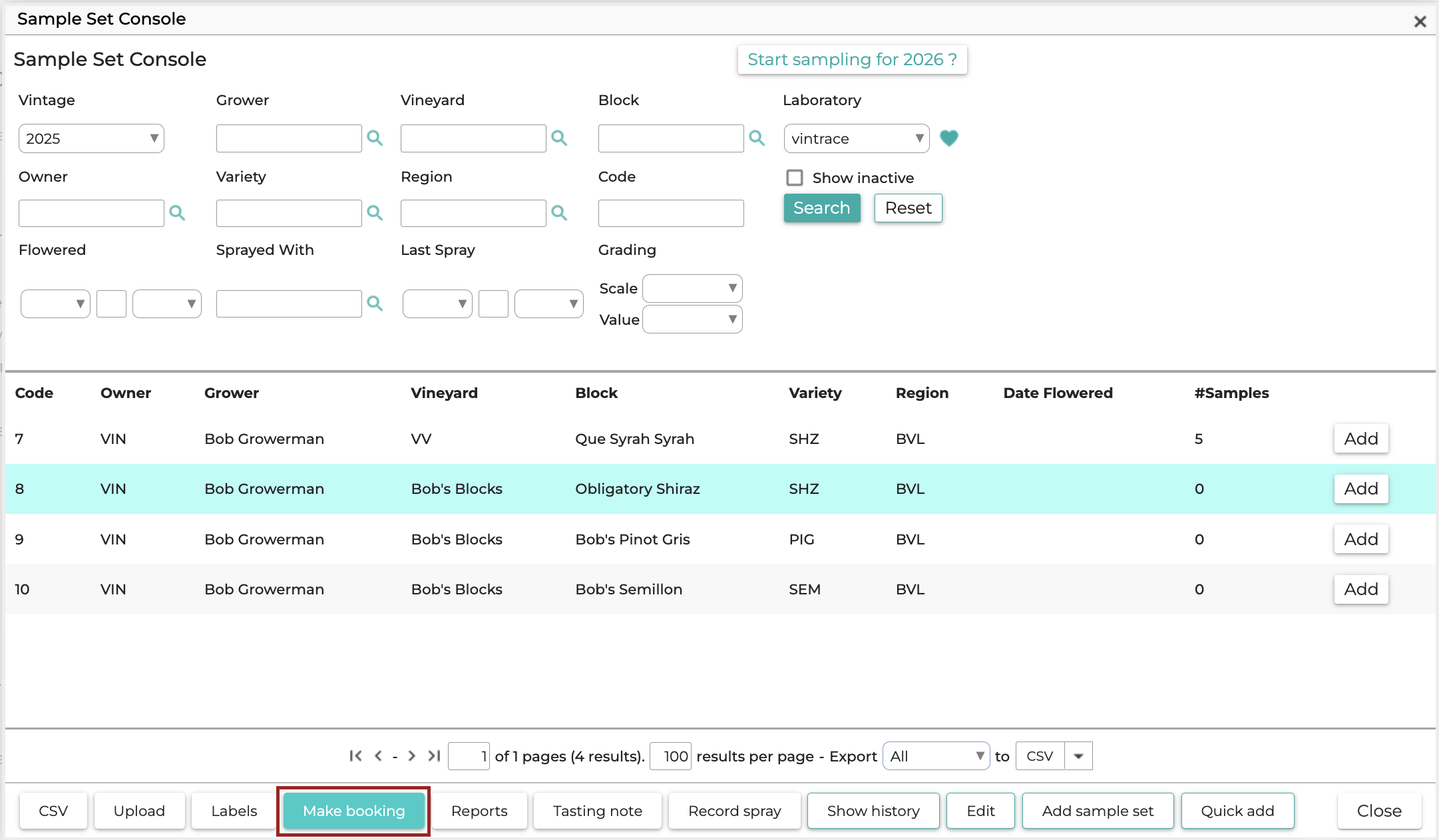Jump to the last results page
This screenshot has height=840, width=1439.
[x=434, y=755]
